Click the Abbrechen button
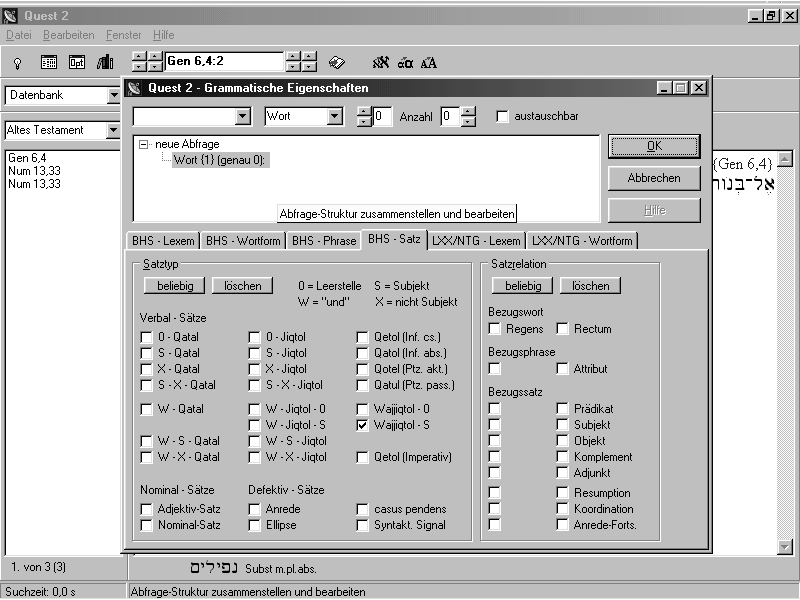Screen dimensions: 800x600 [654, 178]
